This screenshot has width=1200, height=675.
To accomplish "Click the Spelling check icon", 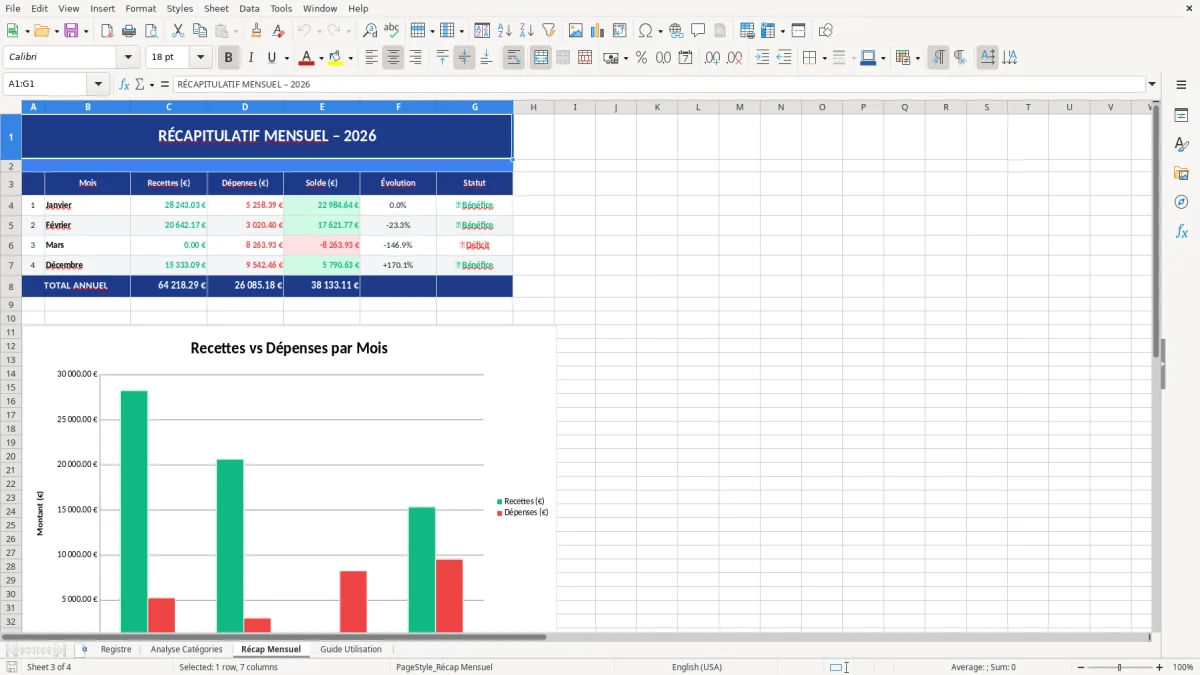I will point(392,31).
